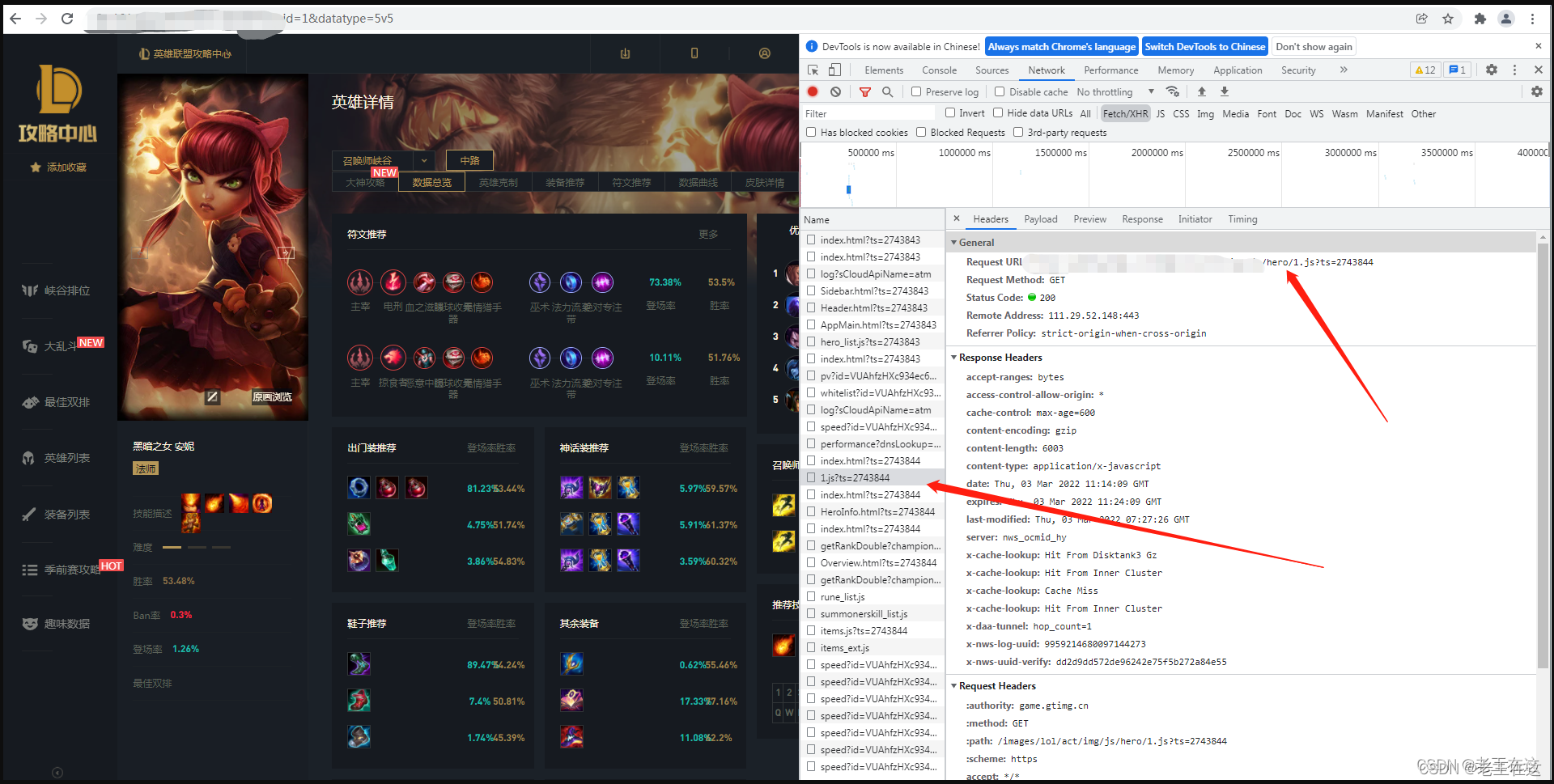This screenshot has height=784, width=1554.
Task: Open the Payload tab of the request
Action: 1041,219
